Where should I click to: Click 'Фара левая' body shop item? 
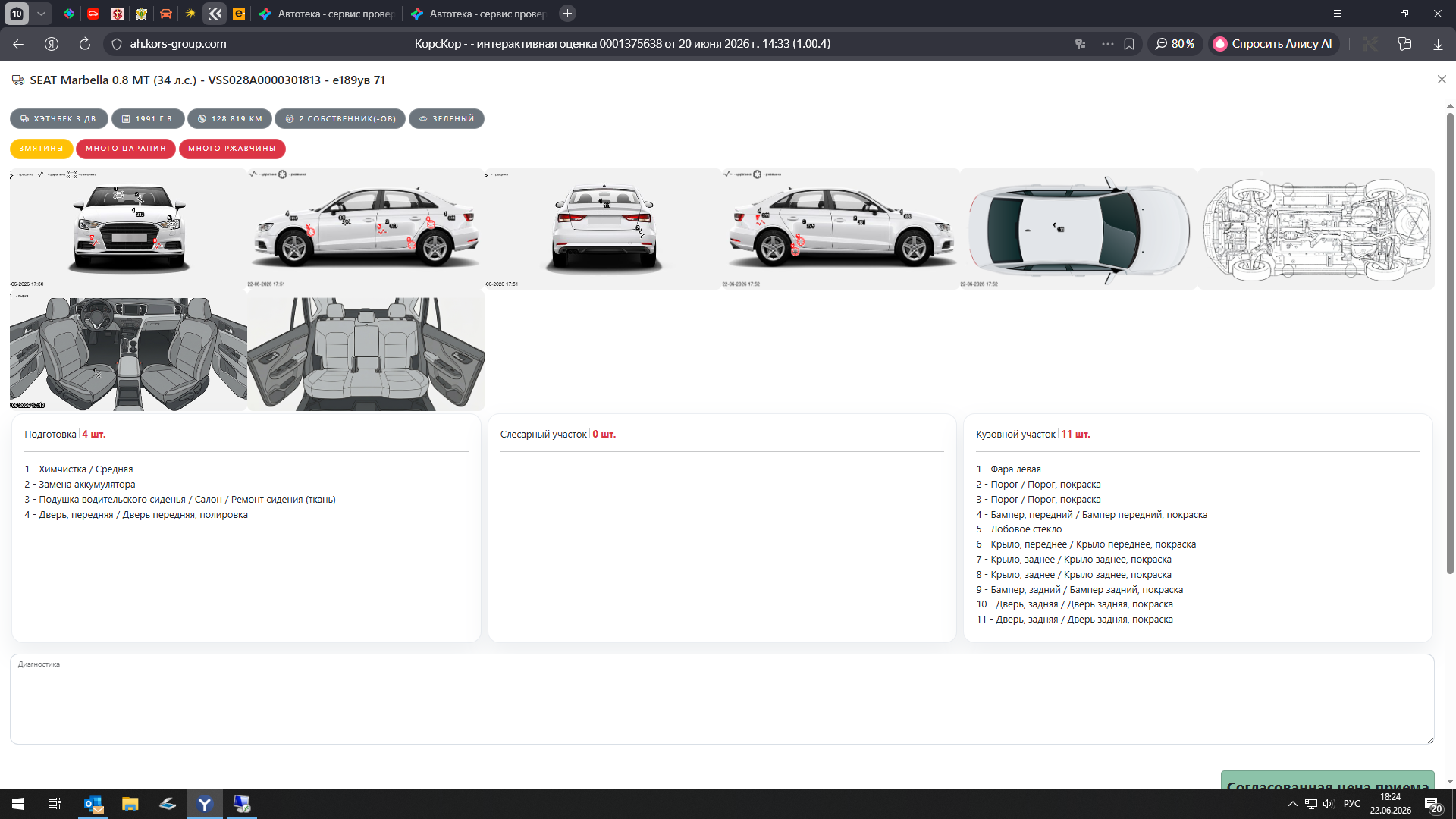click(1009, 469)
